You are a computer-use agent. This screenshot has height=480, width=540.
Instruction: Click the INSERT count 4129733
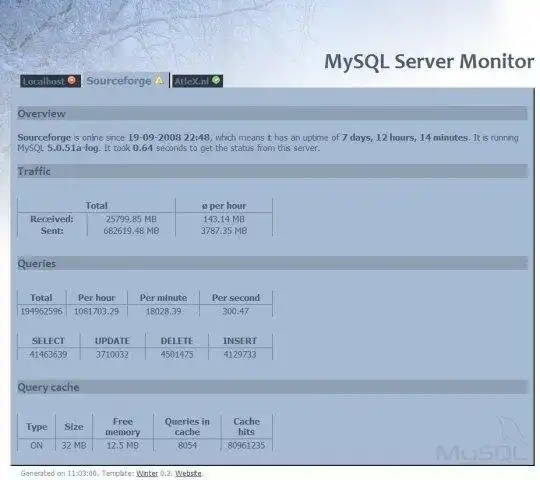click(240, 354)
